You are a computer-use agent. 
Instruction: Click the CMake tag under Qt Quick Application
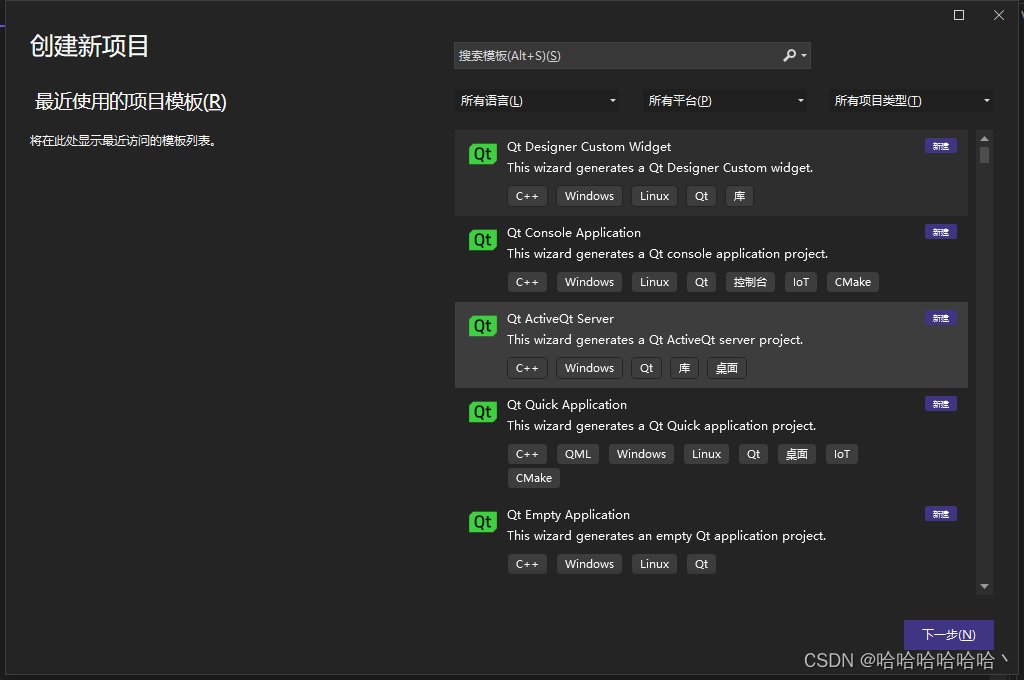[534, 478]
